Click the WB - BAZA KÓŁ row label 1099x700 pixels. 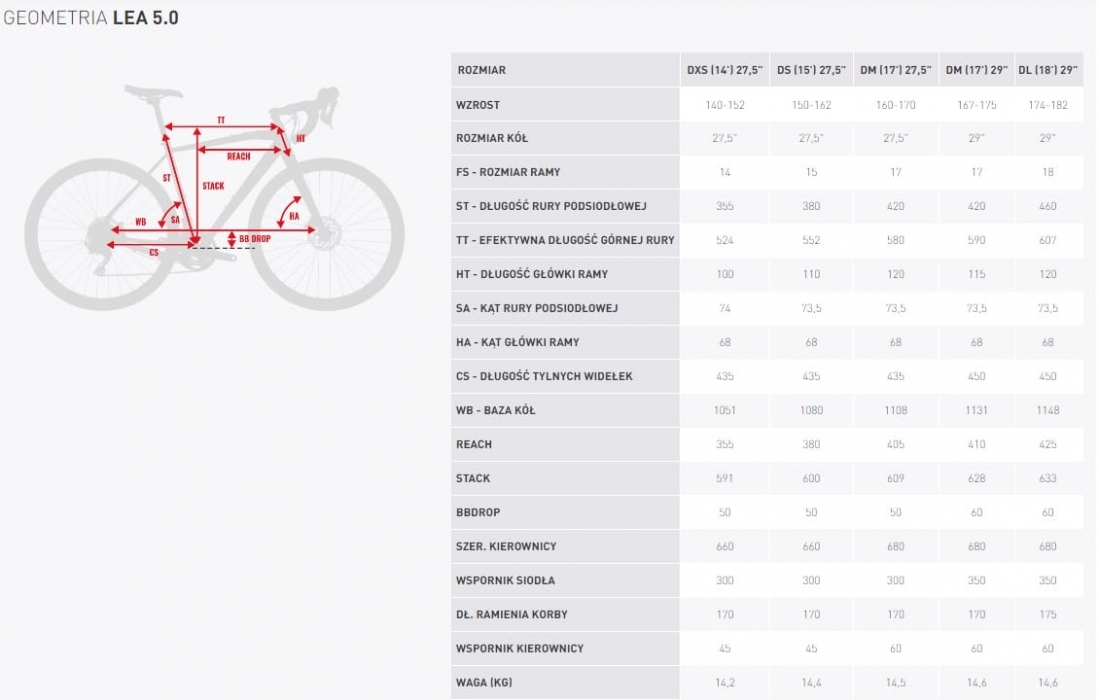pos(495,410)
